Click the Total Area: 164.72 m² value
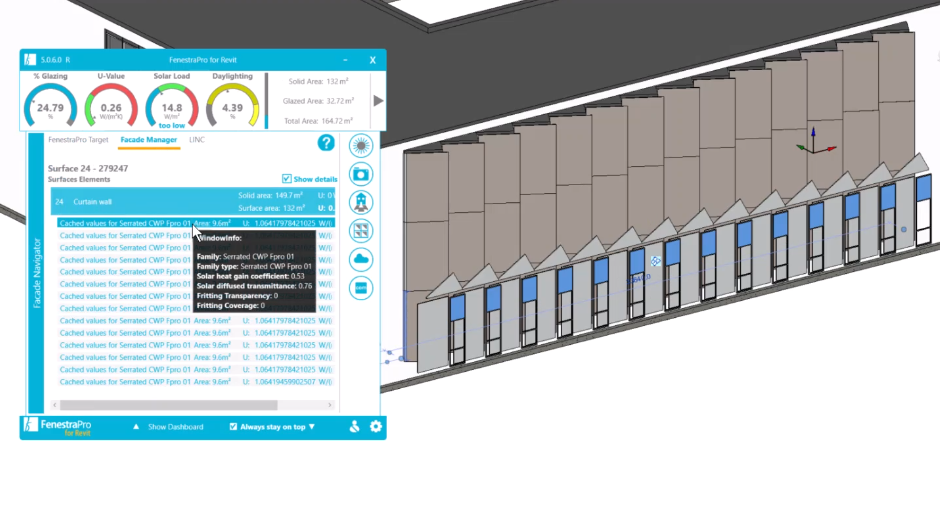The height and width of the screenshot is (531, 940). tap(318, 121)
